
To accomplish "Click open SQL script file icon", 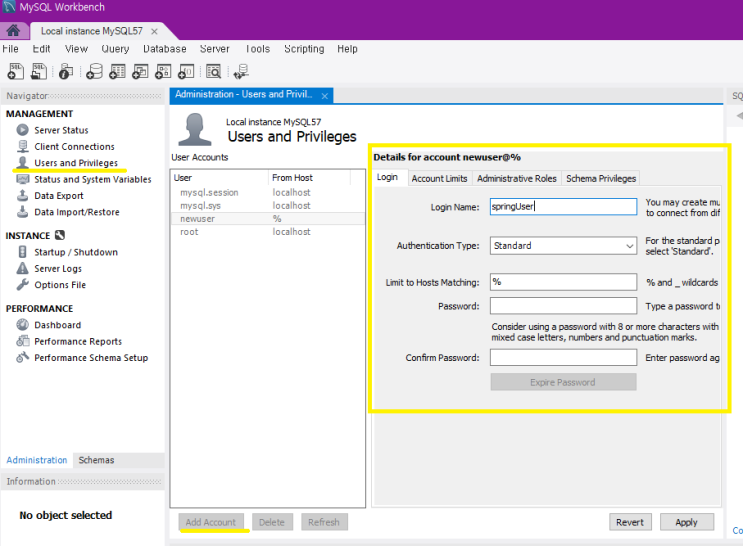I will (x=39, y=72).
